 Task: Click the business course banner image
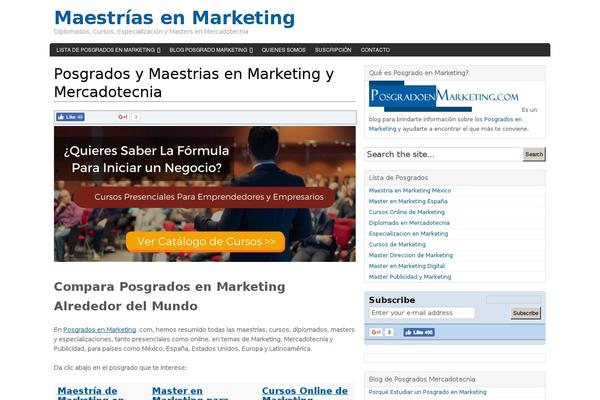point(205,194)
